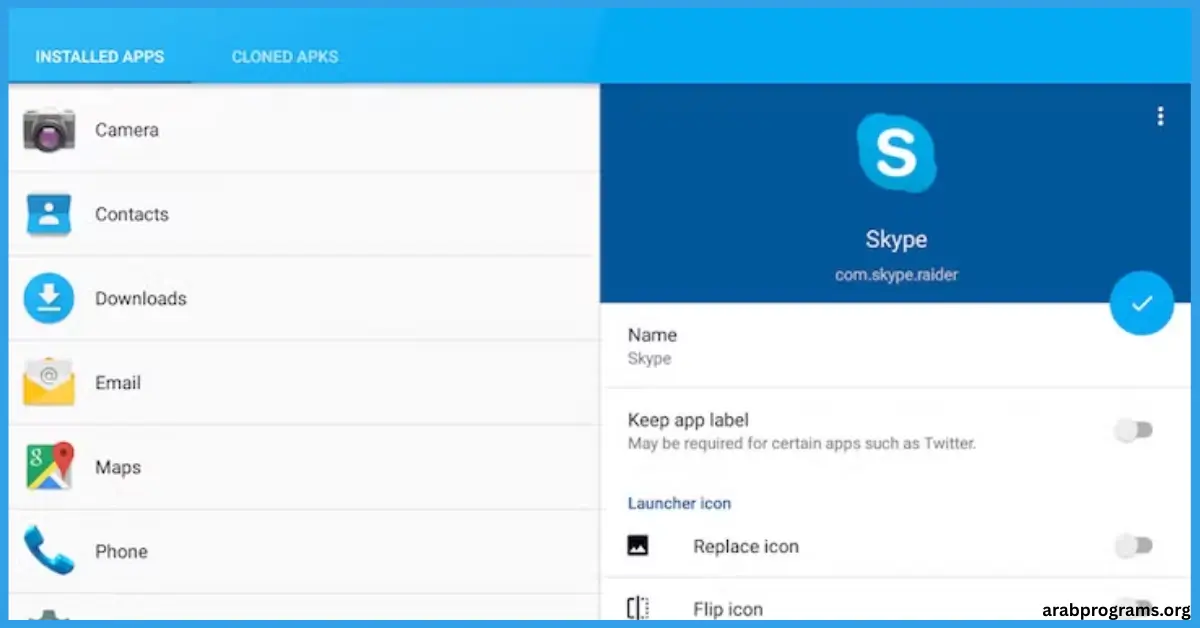Screen dimensions: 1200x628
Task: Click the Replace icon image symbol
Action: (x=638, y=546)
